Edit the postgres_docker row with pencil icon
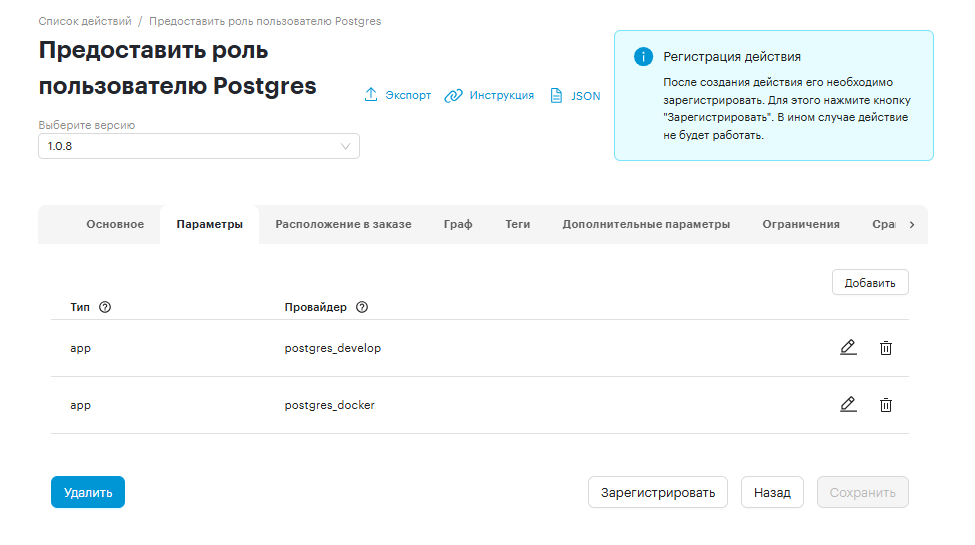The image size is (975, 545). click(848, 404)
